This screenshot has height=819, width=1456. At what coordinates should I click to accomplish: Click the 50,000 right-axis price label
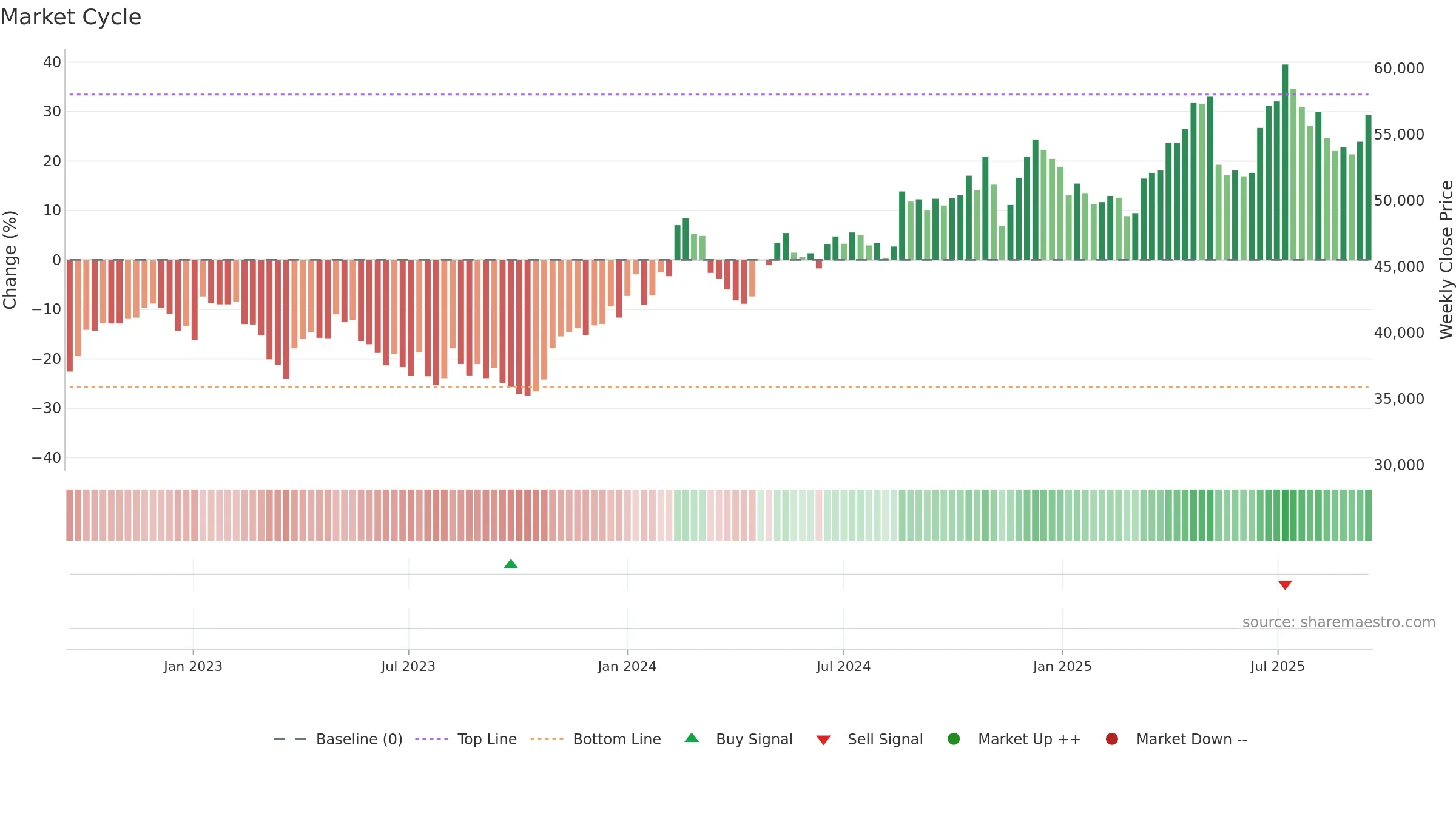click(x=1399, y=201)
